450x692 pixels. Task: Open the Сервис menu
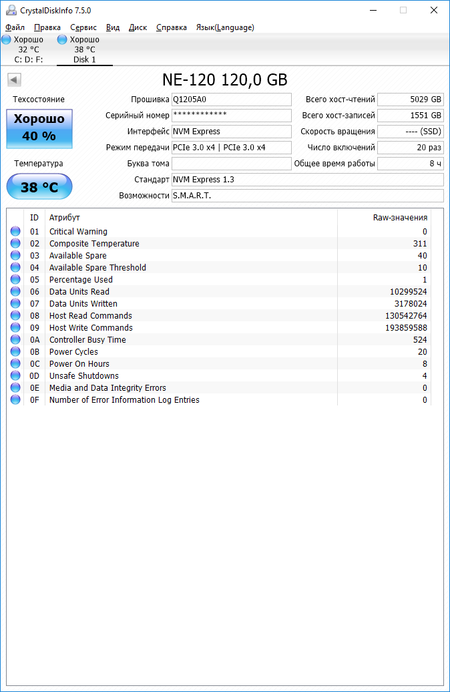coord(83,27)
